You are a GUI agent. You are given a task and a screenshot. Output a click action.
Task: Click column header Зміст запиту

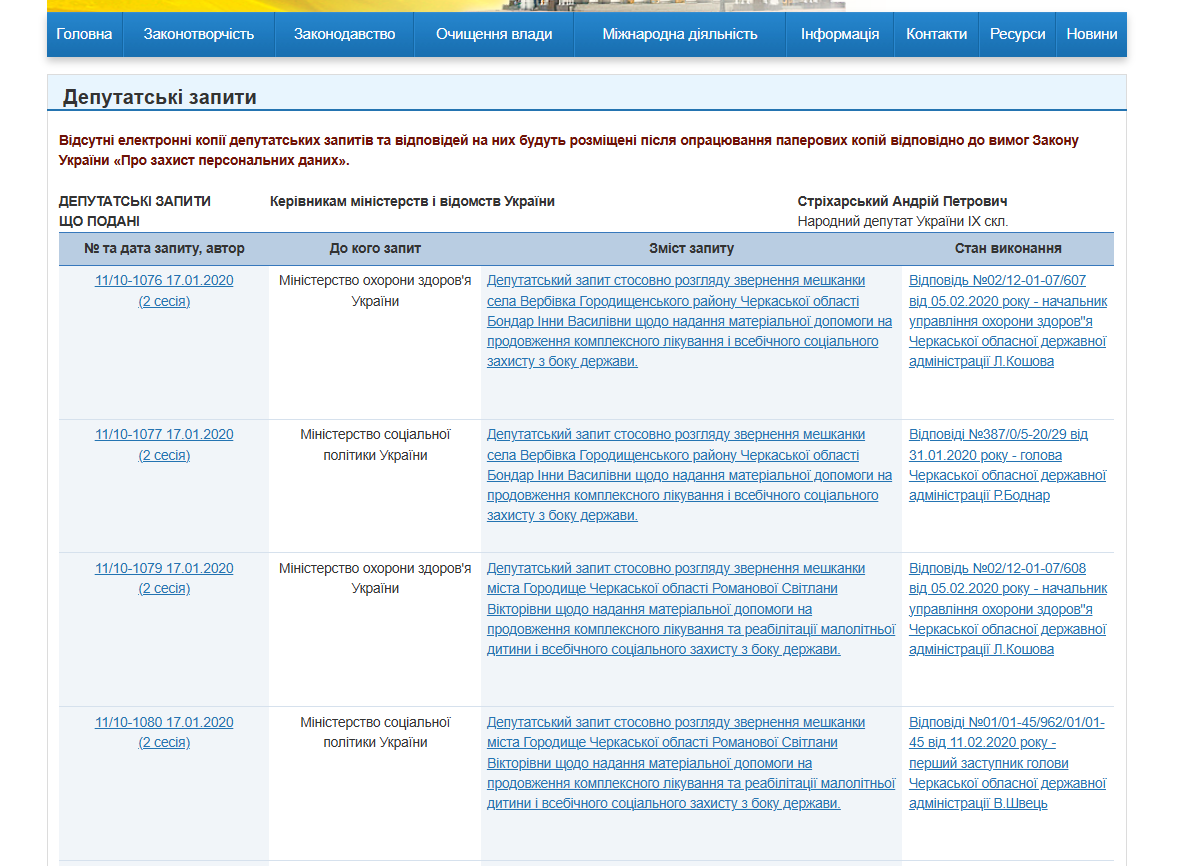coord(691,248)
